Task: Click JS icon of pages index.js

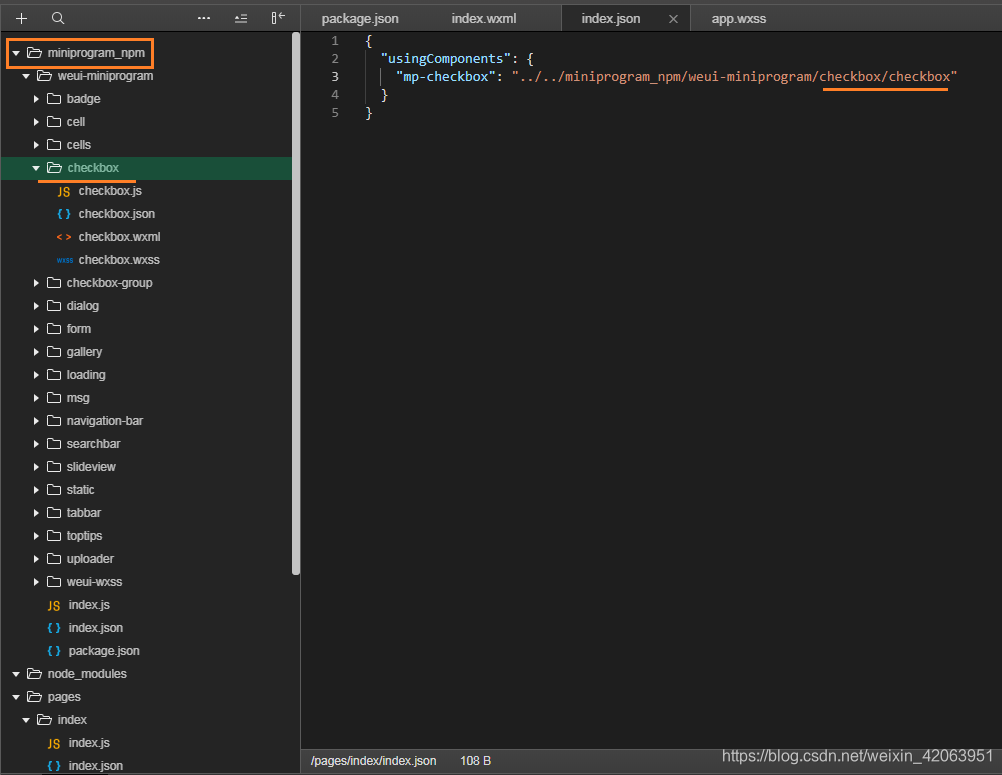Action: tap(54, 743)
